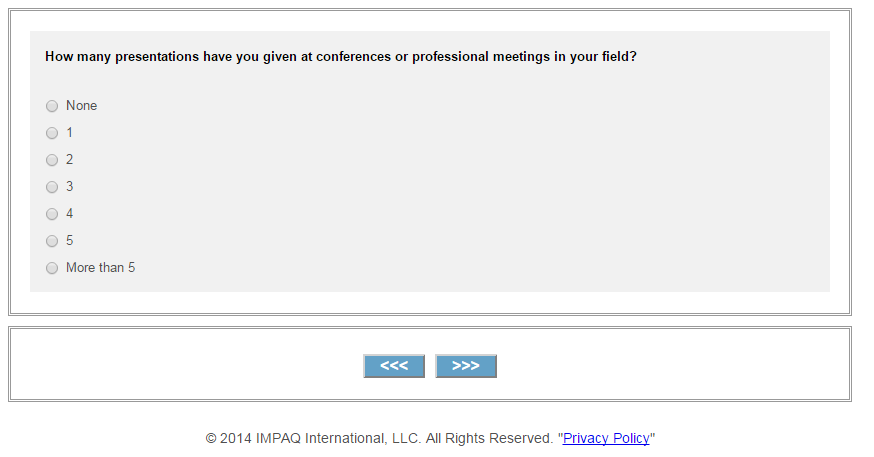Click the answer label text "4"
Screen dimensions: 874x457
pyautogui.click(x=70, y=213)
